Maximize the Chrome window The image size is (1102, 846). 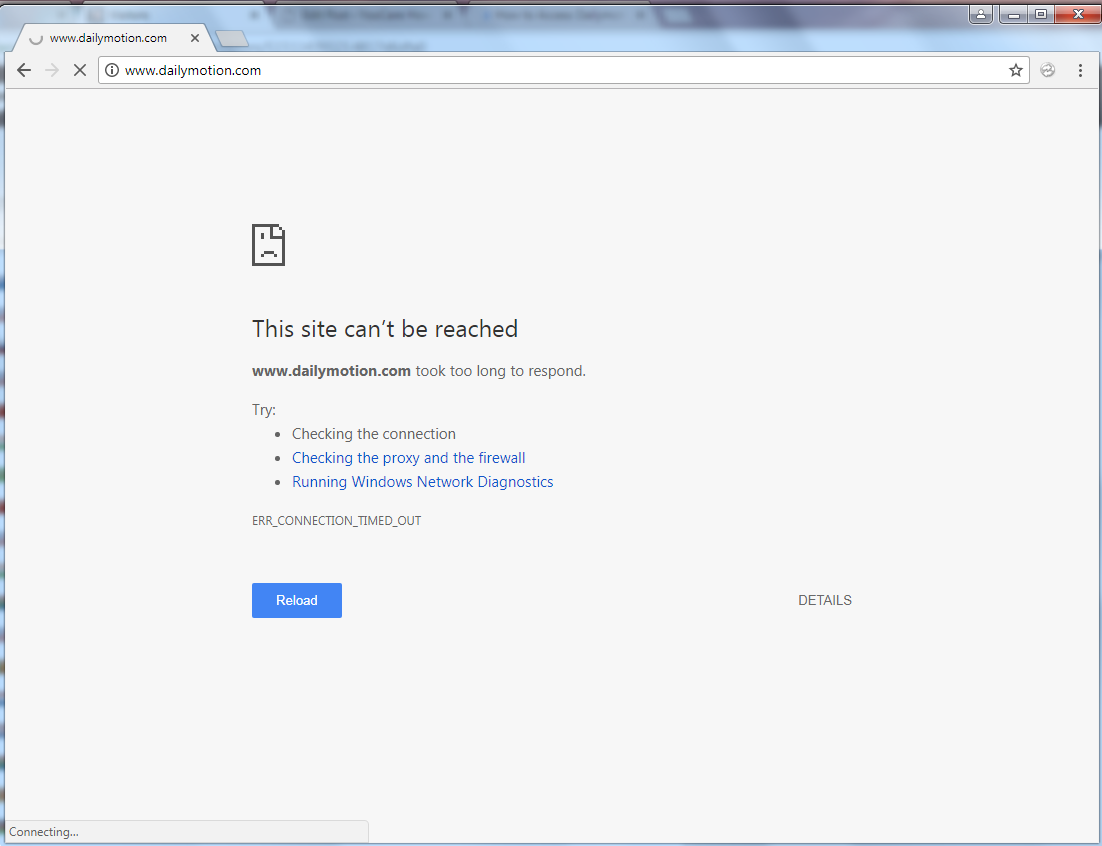[x=1041, y=14]
